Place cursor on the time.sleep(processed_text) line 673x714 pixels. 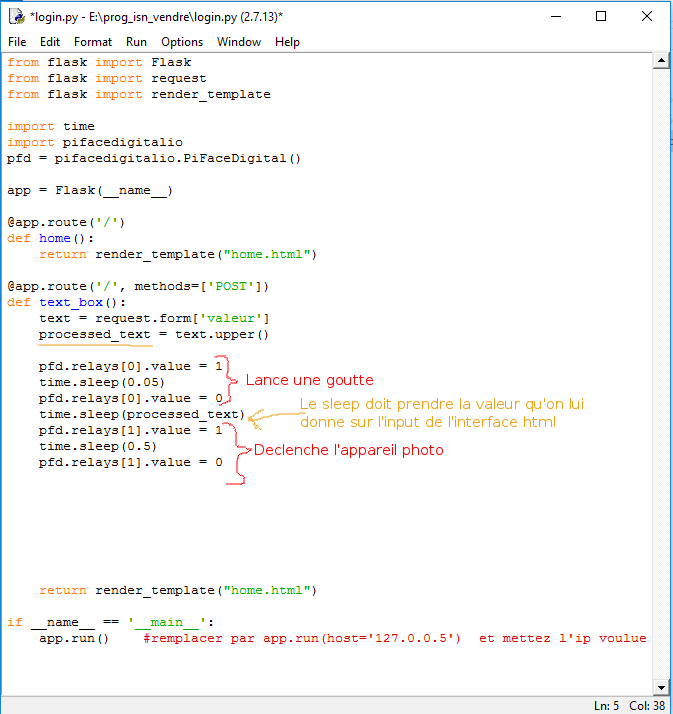pos(140,414)
